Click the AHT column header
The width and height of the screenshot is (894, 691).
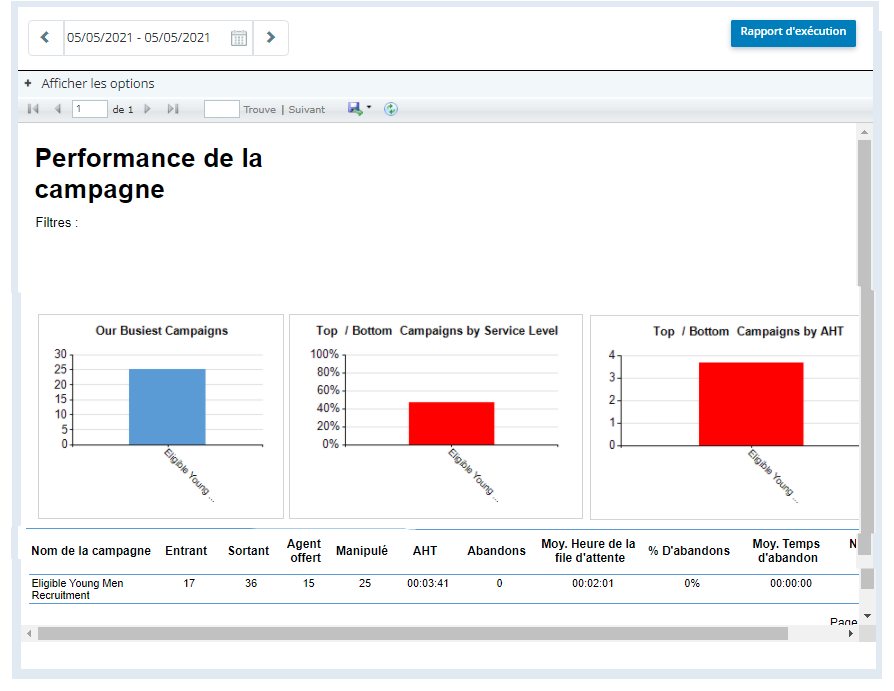pos(425,551)
